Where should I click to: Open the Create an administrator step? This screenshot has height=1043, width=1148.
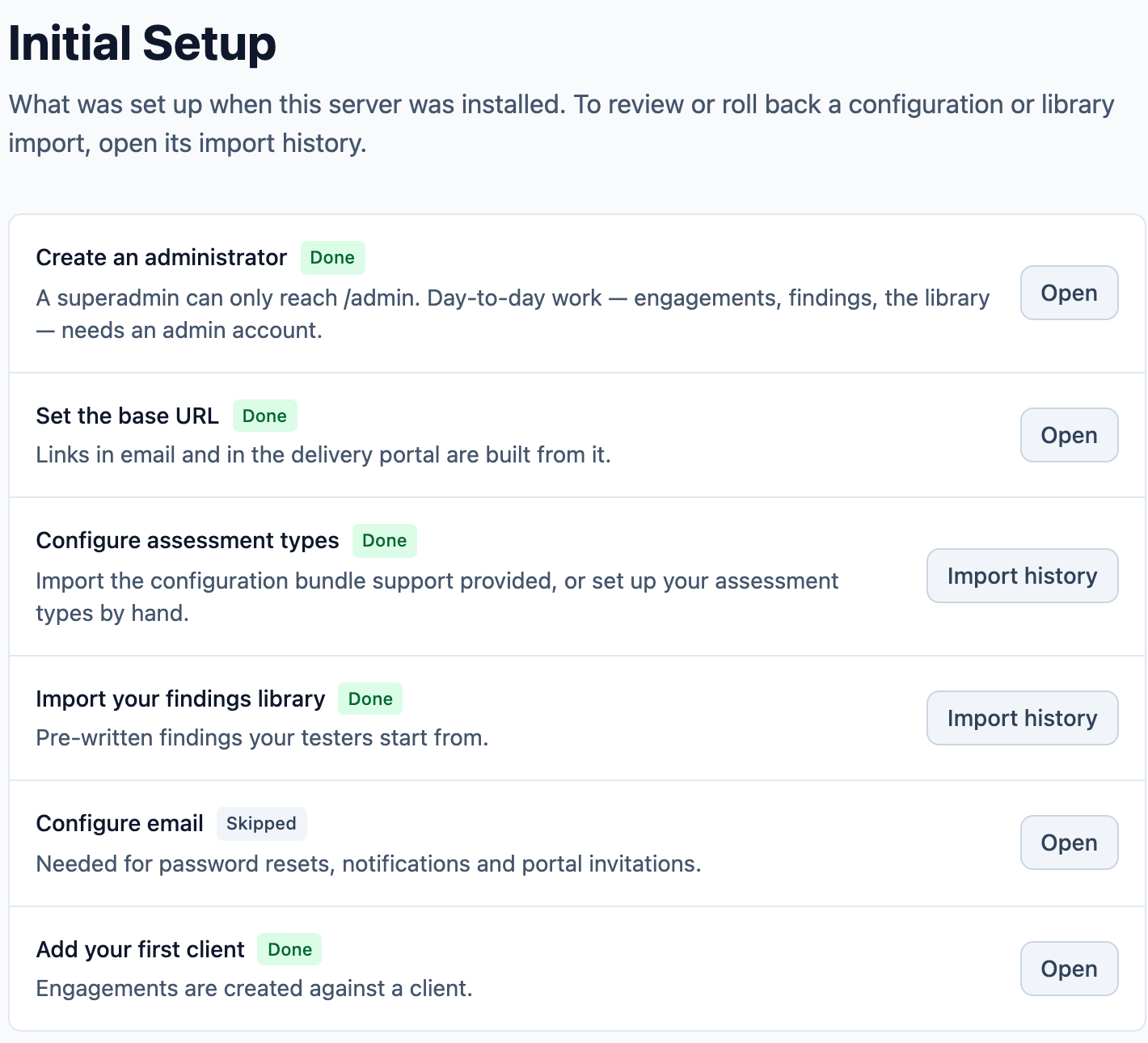pos(1069,293)
